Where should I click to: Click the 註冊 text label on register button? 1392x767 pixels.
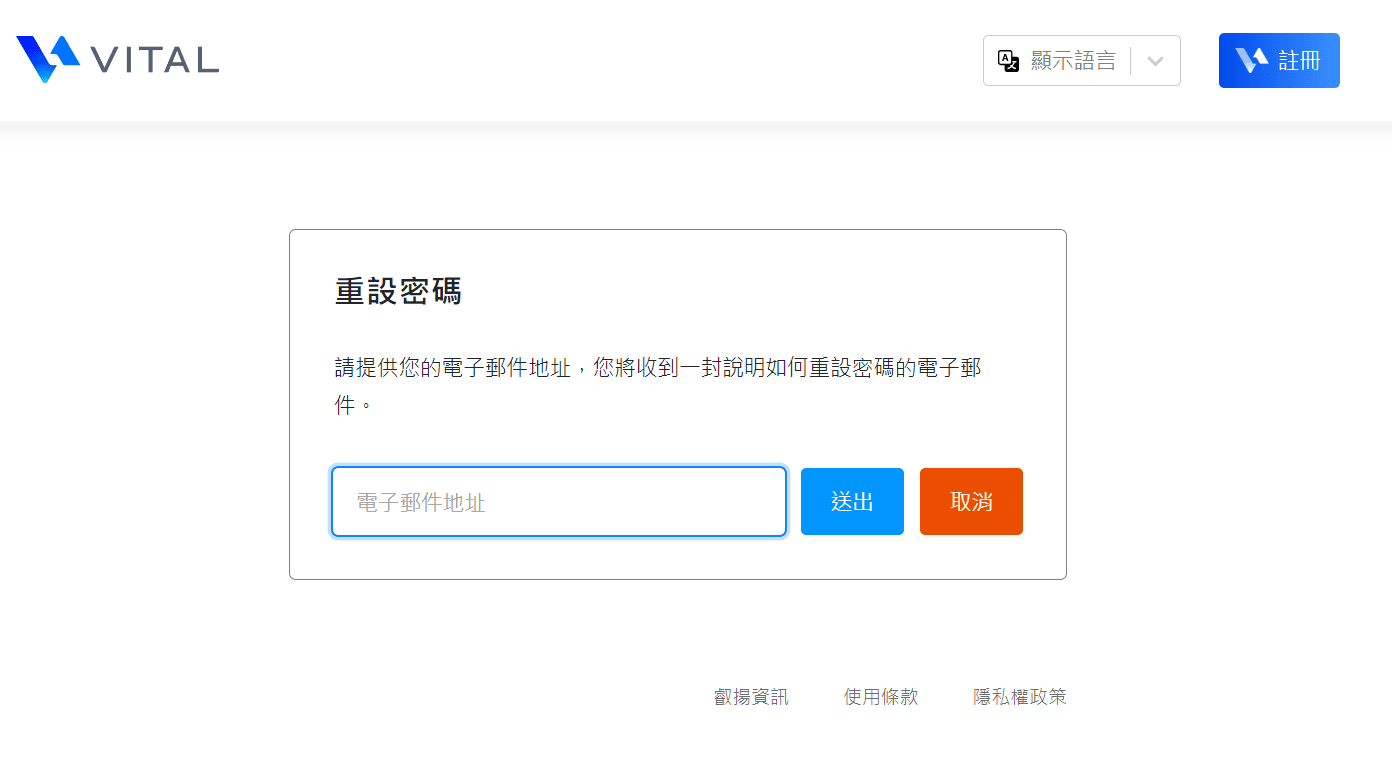pyautogui.click(x=1299, y=61)
